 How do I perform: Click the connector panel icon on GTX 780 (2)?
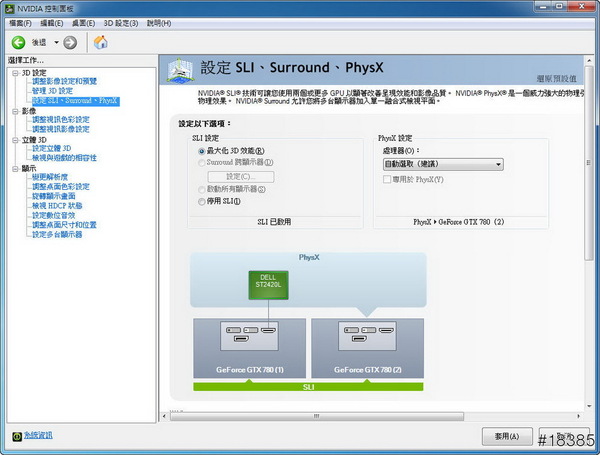pyautogui.click(x=367, y=336)
